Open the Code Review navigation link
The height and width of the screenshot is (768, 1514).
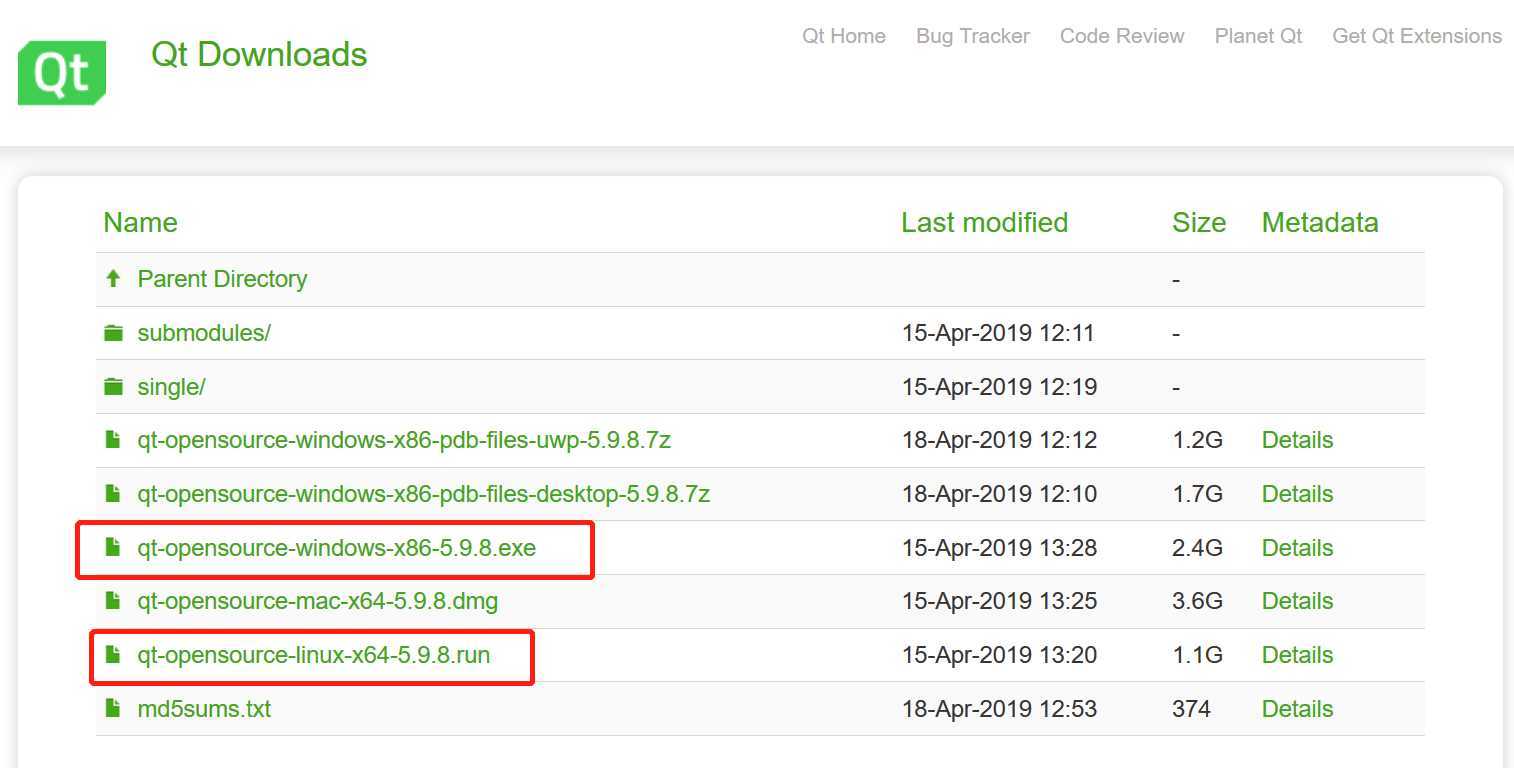tap(1122, 36)
